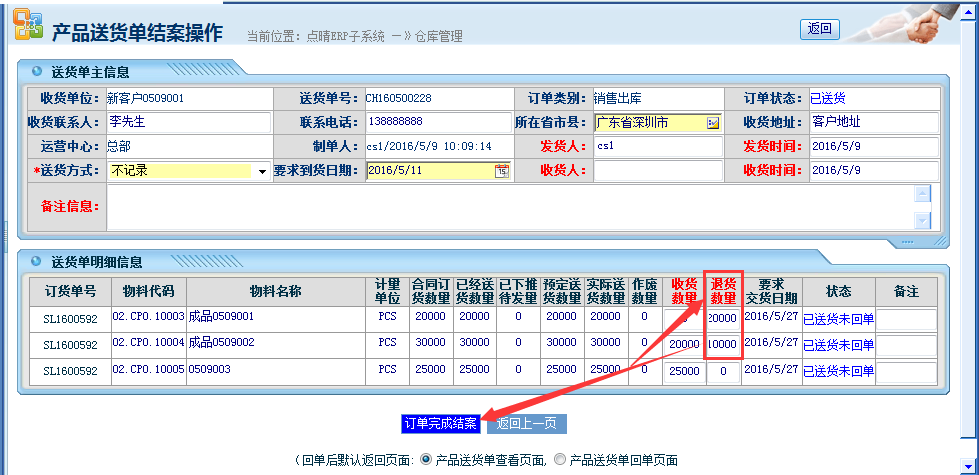Click the 订单完成结案 button
This screenshot has height=475, width=979.
pyautogui.click(x=440, y=423)
